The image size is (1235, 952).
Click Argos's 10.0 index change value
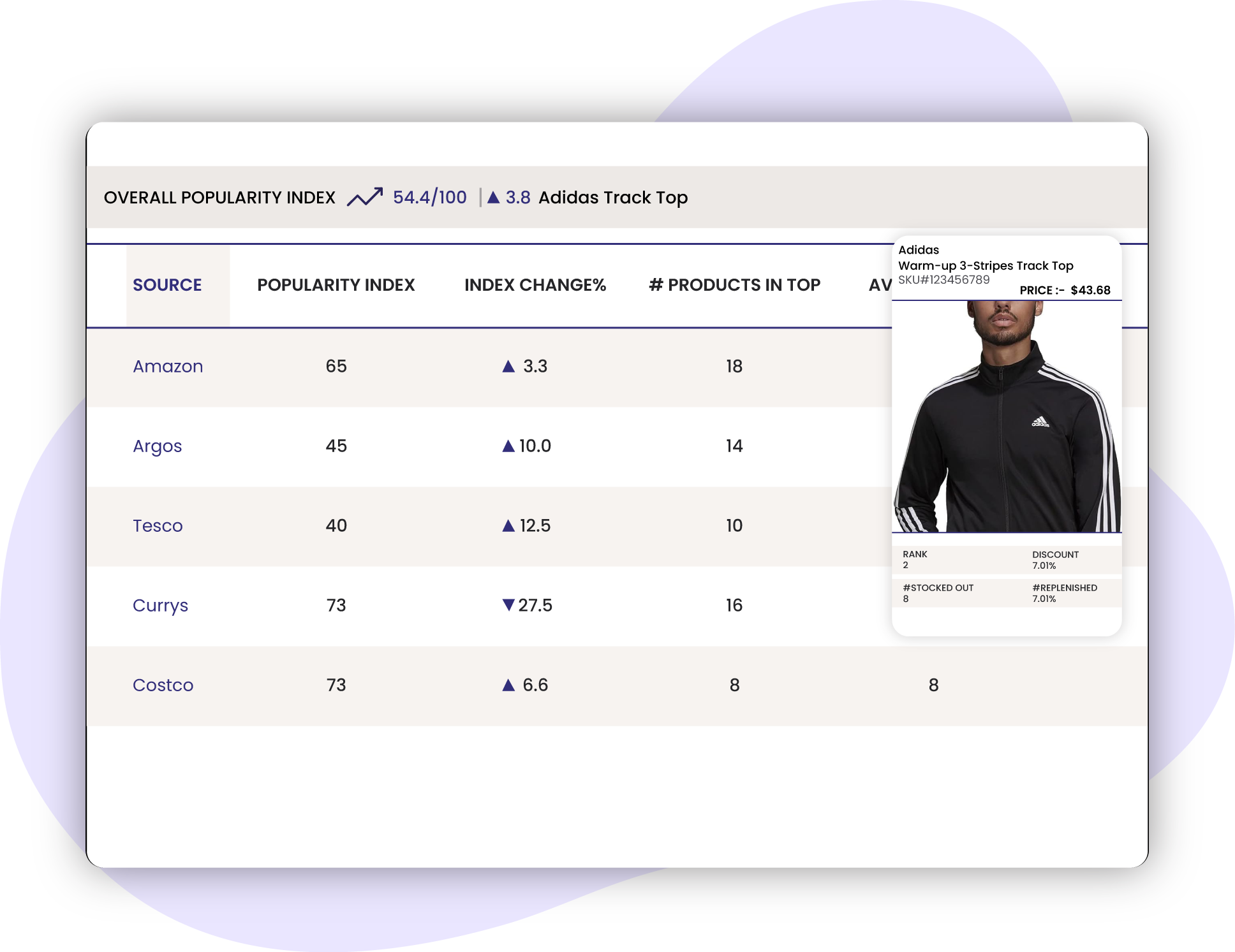(535, 446)
